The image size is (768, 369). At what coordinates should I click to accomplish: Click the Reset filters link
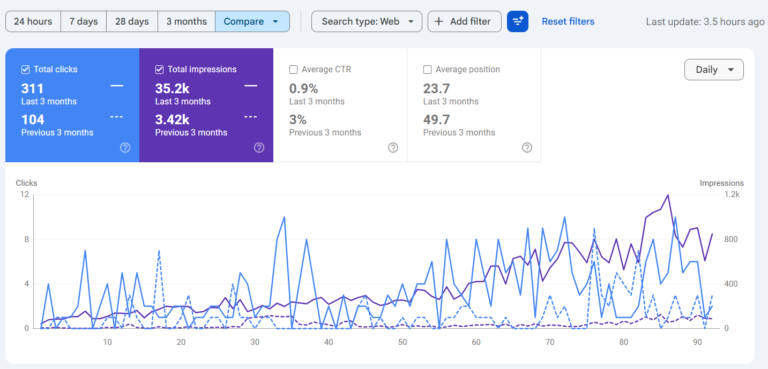click(x=568, y=22)
